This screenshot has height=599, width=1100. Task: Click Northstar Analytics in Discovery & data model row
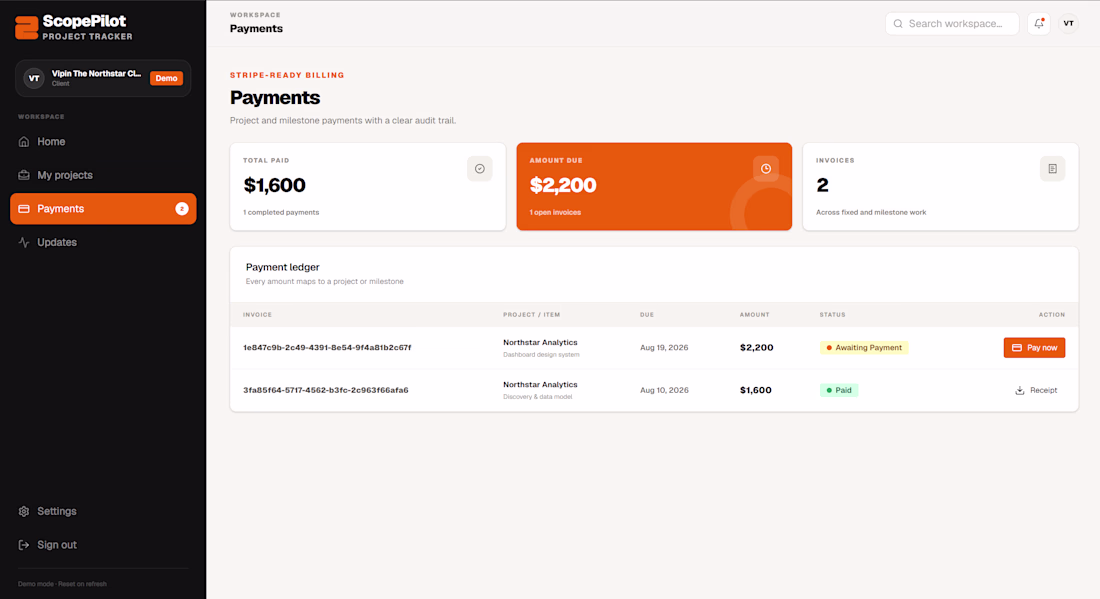pyautogui.click(x=540, y=384)
